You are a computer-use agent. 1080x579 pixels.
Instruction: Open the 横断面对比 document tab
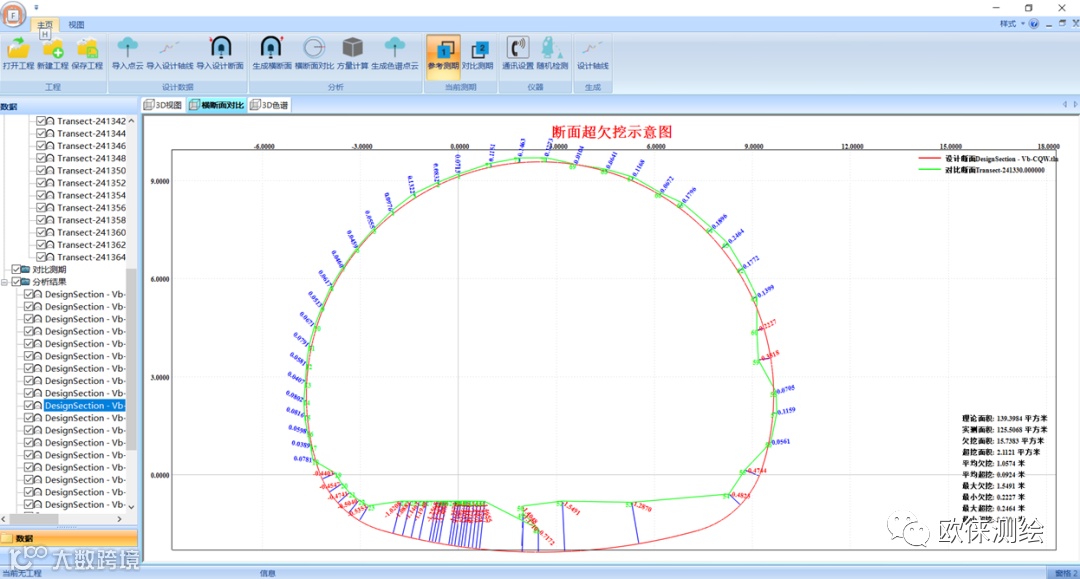pyautogui.click(x=217, y=105)
